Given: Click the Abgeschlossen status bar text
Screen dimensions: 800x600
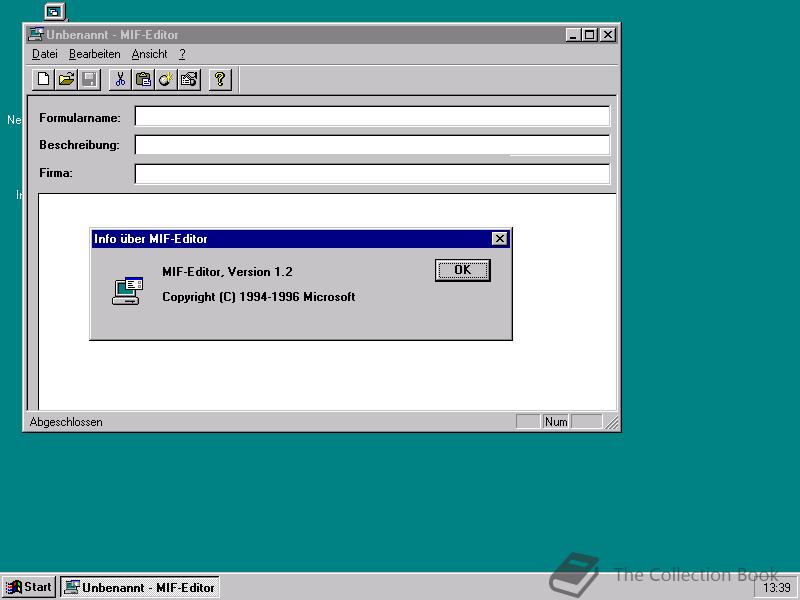Looking at the screenshot, I should (66, 422).
